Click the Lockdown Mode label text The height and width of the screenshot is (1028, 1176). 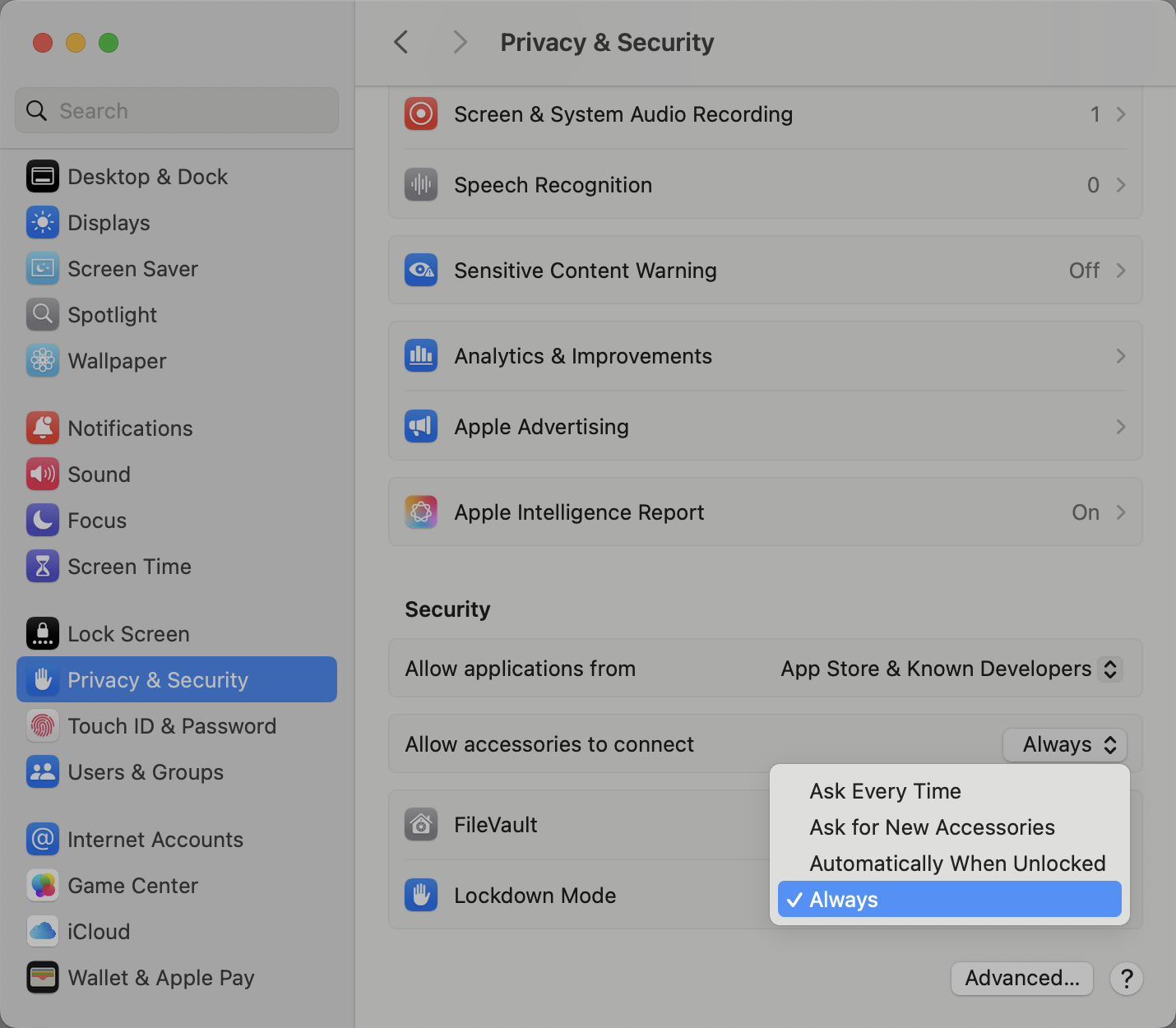(x=535, y=896)
